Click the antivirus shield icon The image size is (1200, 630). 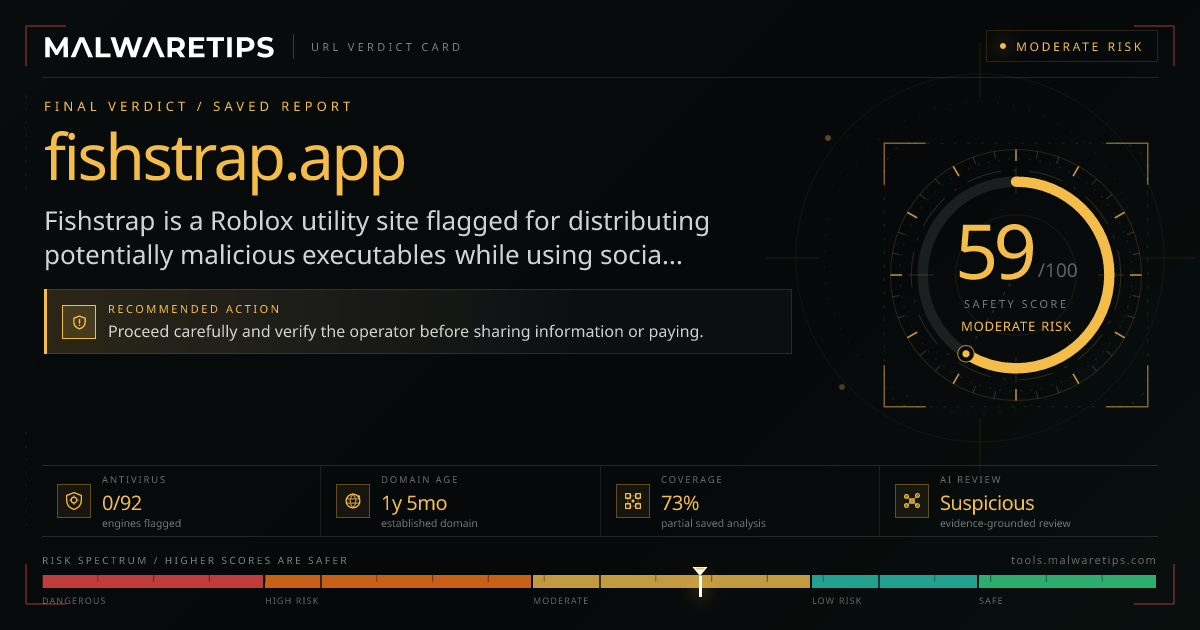pos(73,501)
